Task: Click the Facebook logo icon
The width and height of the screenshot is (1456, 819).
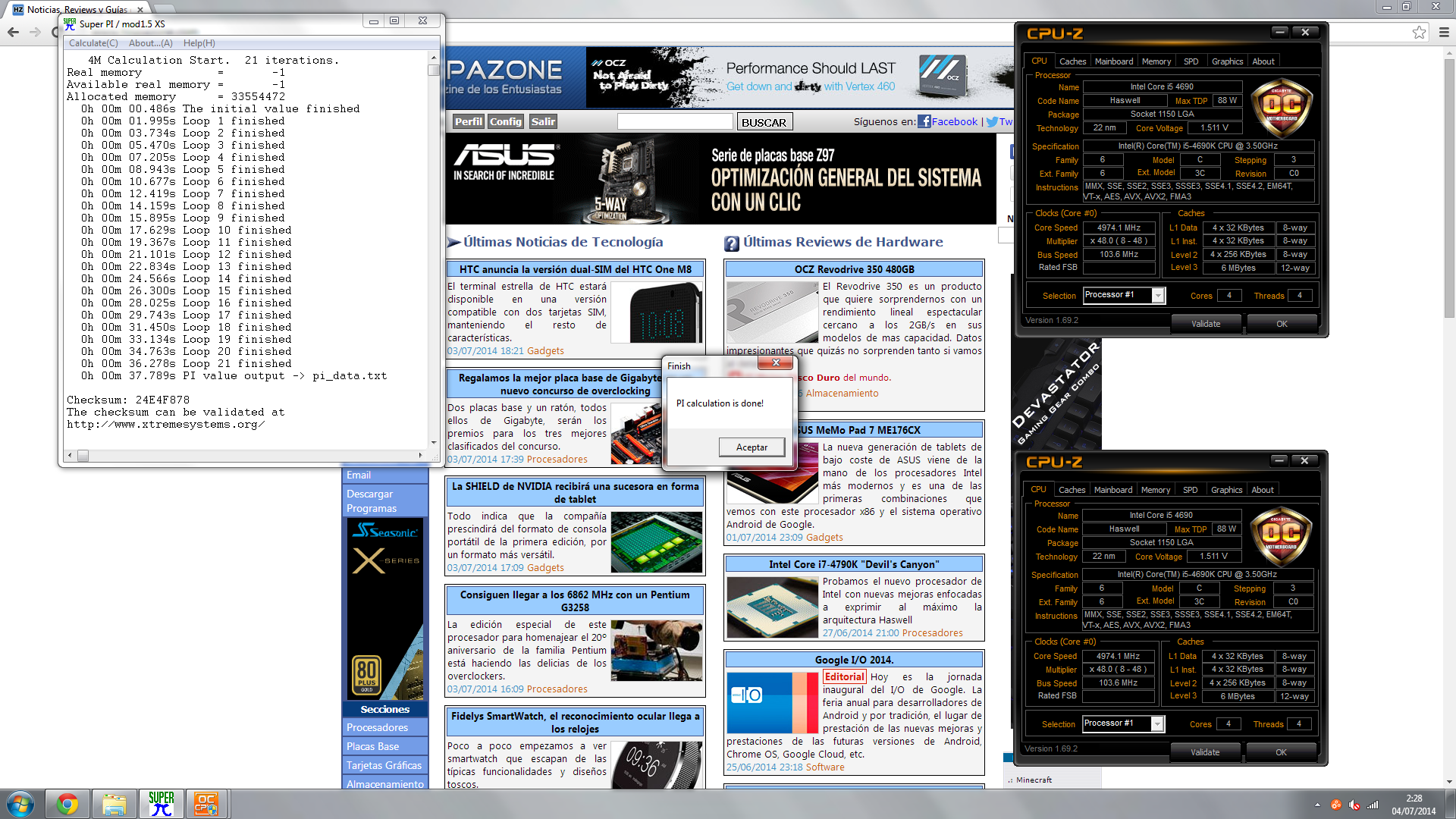Action: [x=924, y=121]
